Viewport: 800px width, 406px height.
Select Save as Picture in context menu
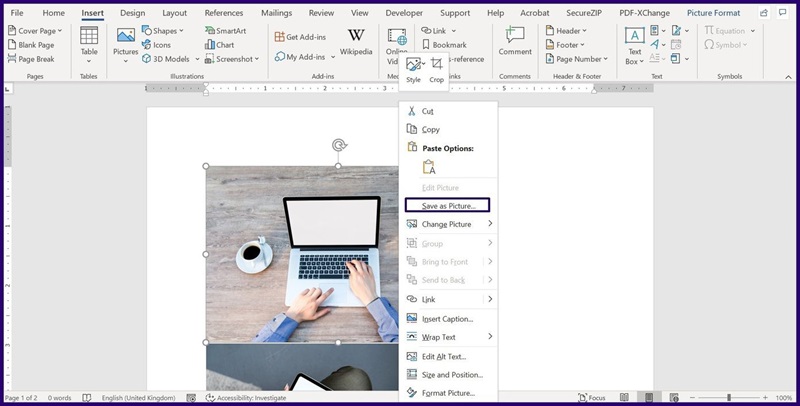pyautogui.click(x=447, y=205)
